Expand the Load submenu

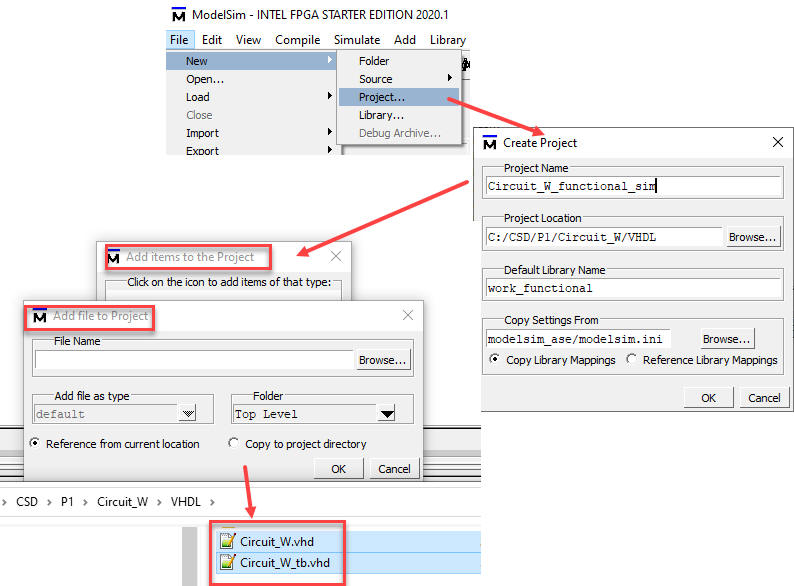tap(251, 97)
